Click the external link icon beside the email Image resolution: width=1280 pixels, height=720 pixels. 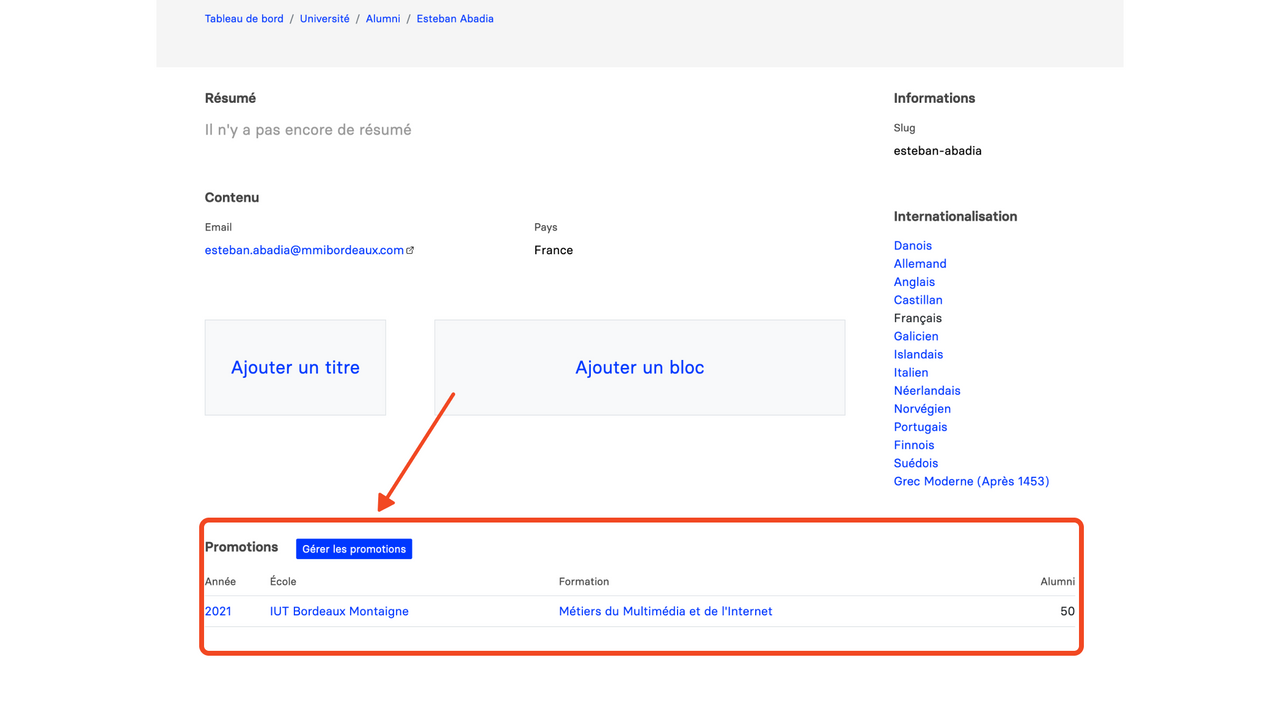[410, 251]
